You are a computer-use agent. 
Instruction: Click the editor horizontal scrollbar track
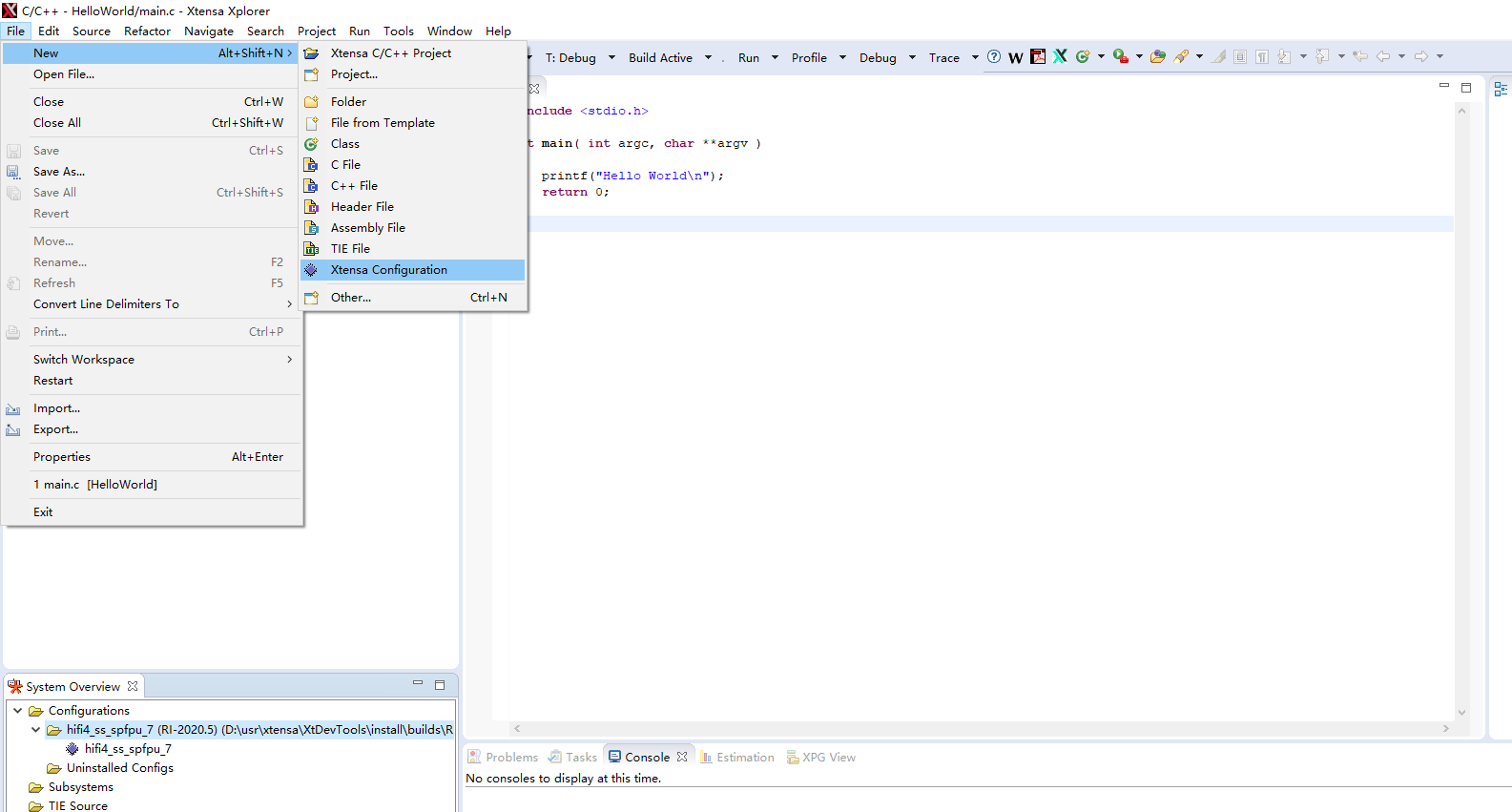(x=980, y=729)
